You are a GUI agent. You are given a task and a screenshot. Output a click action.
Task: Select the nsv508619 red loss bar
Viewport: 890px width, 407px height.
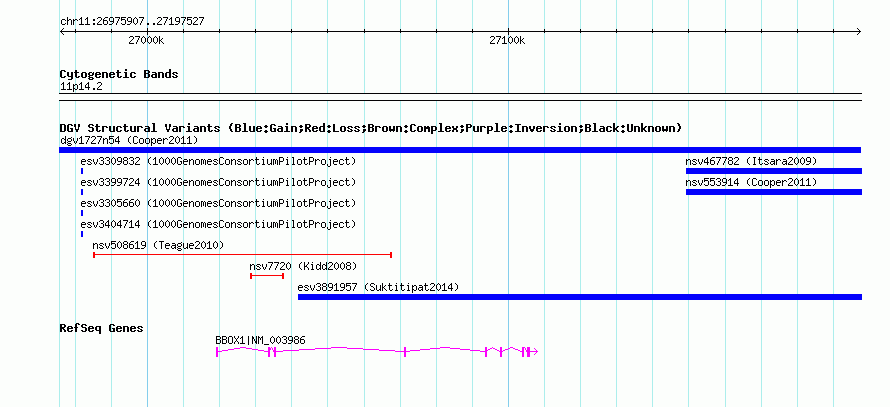(x=242, y=255)
